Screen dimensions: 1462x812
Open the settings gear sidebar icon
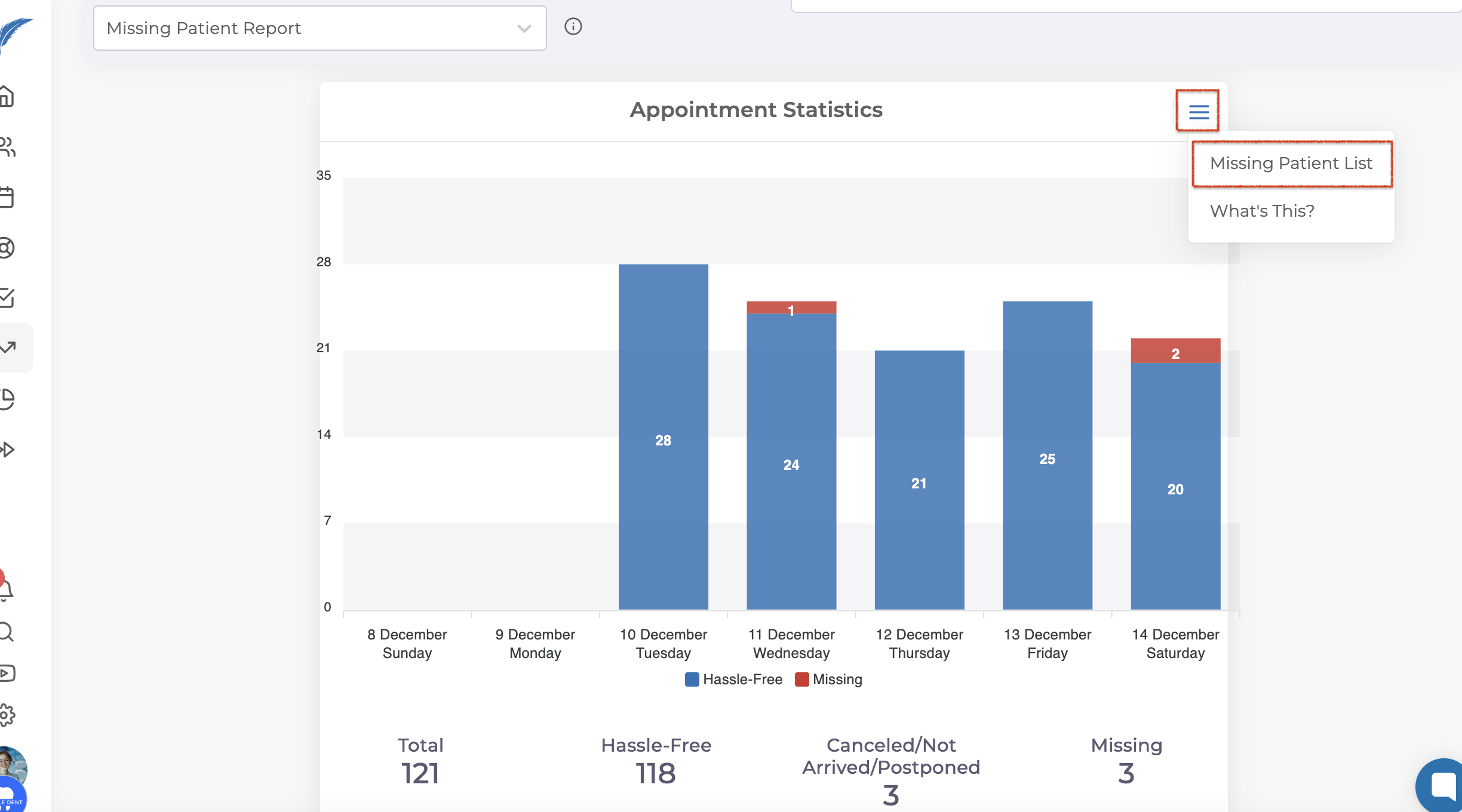click(6, 715)
